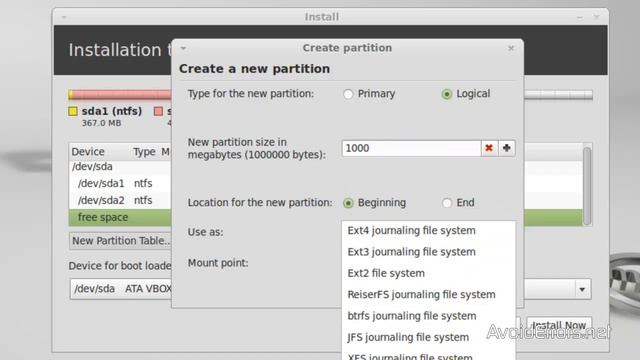Click sda1 (ntfs) legend label
Image resolution: width=640 pixels, height=360 pixels.
tap(112, 111)
